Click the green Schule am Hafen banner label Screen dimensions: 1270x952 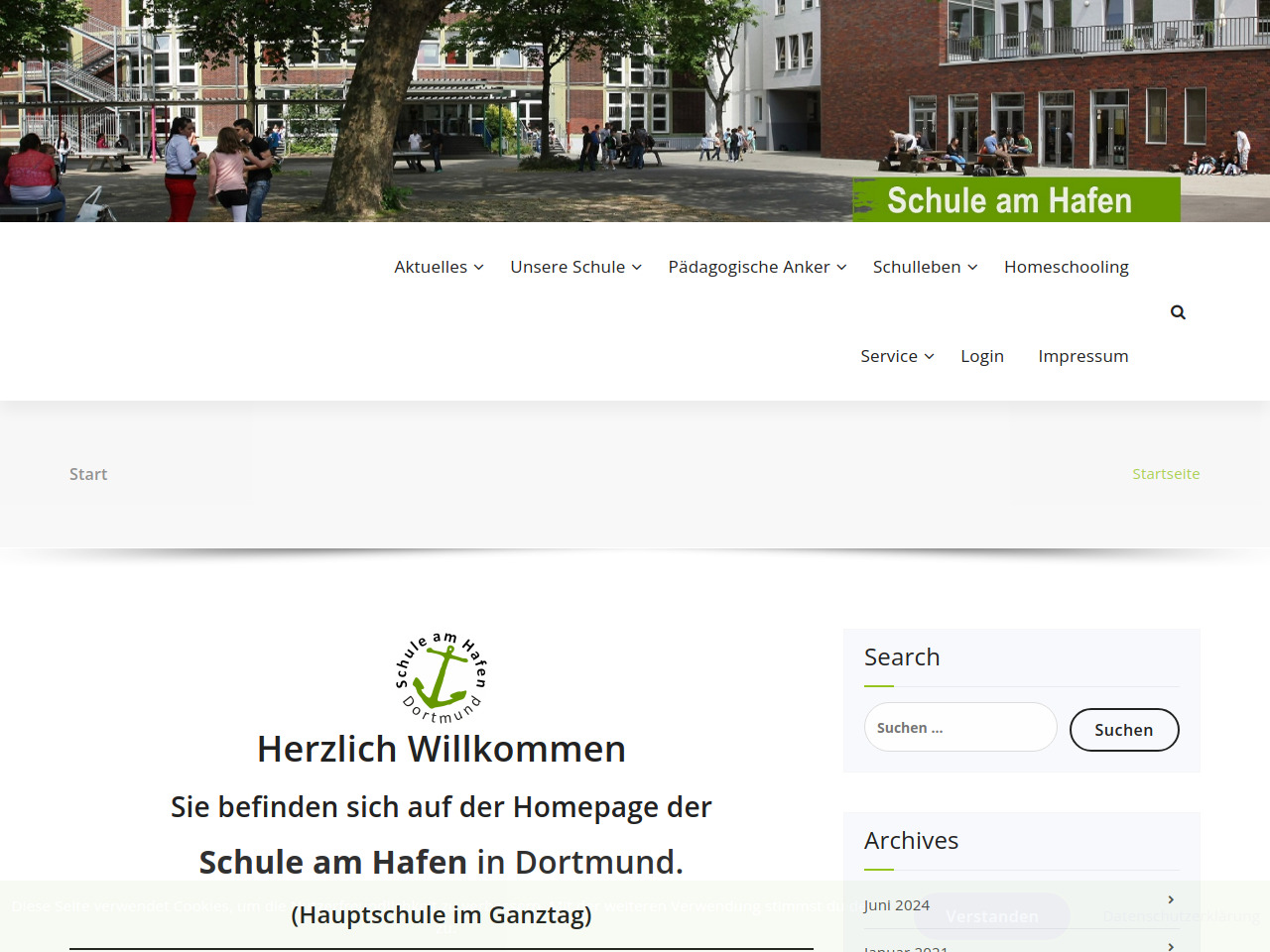(1016, 200)
